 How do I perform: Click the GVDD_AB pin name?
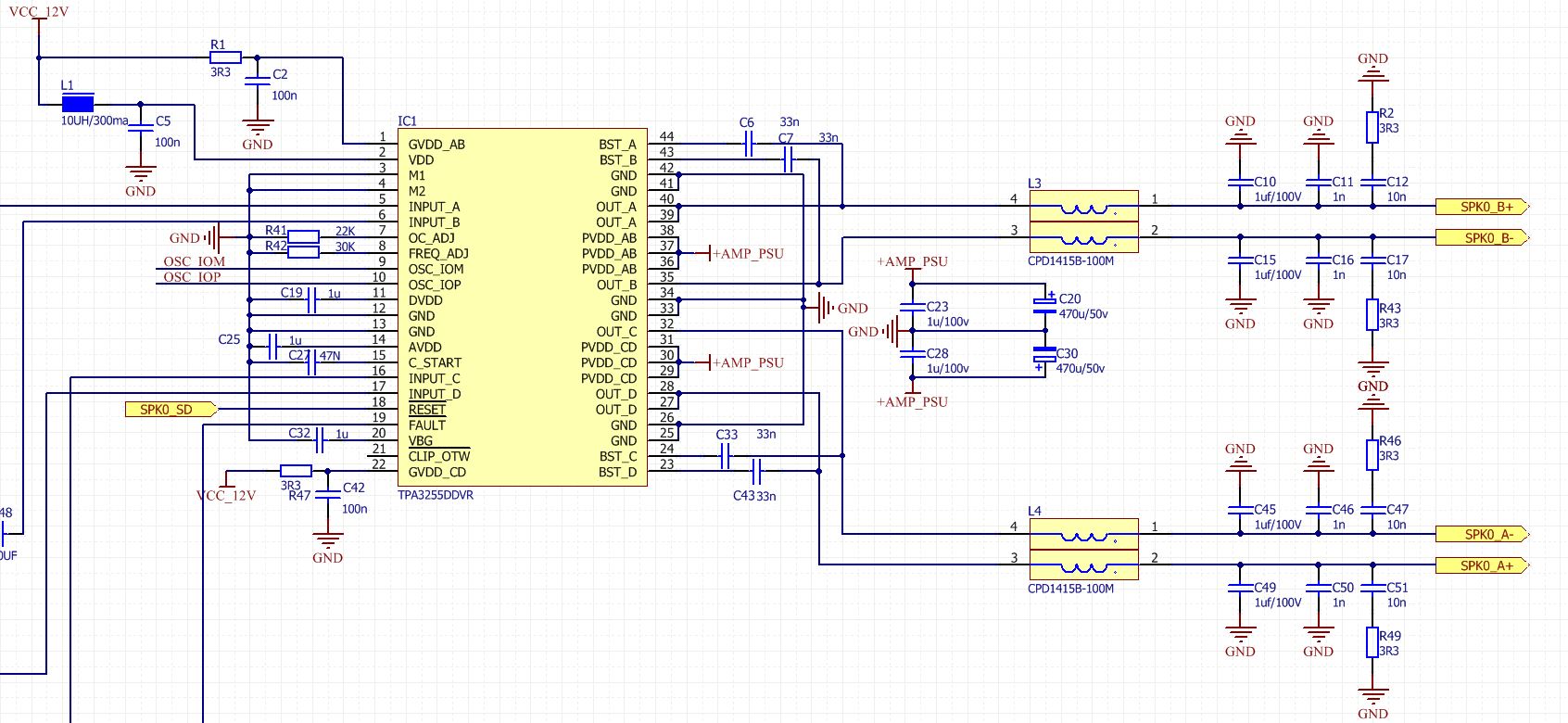point(436,145)
